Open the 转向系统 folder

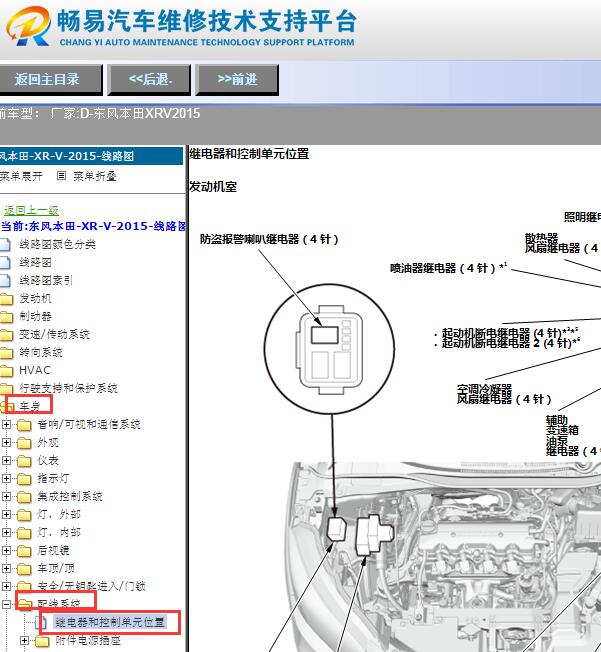pos(41,353)
